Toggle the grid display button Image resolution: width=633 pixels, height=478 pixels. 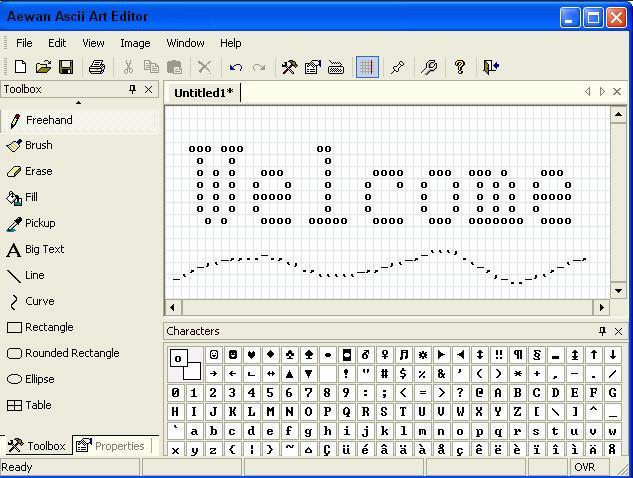367,67
